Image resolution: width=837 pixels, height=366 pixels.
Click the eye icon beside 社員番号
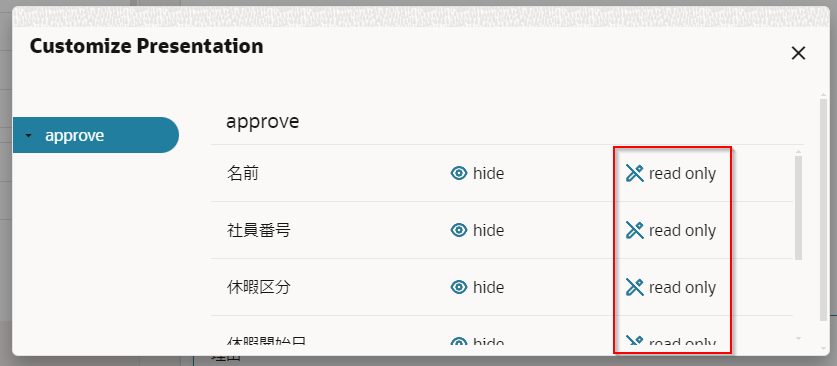coord(459,230)
